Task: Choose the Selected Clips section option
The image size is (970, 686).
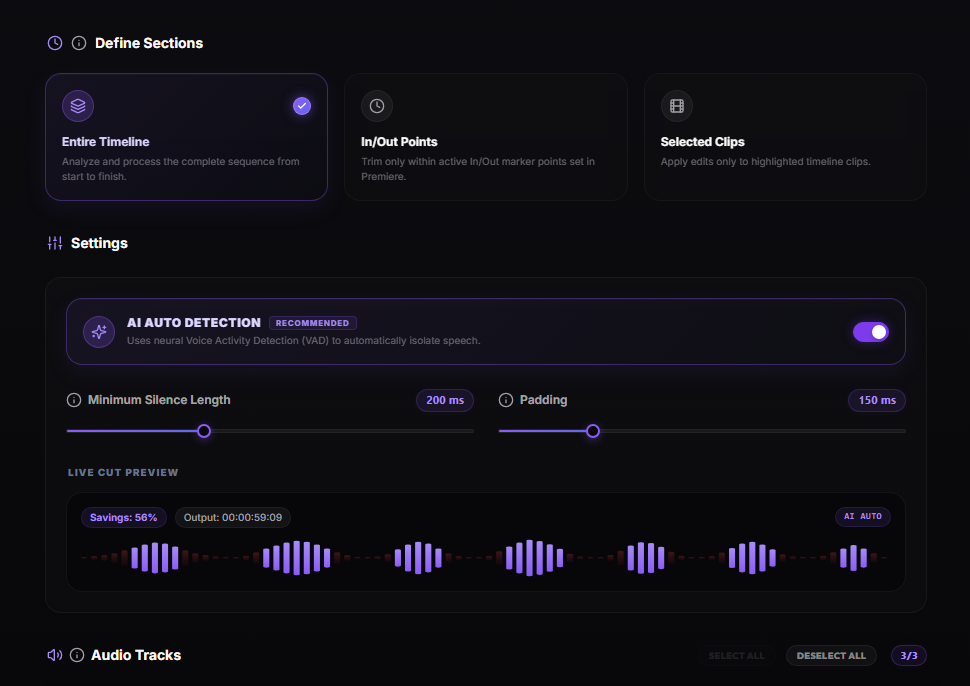Action: click(x=785, y=137)
